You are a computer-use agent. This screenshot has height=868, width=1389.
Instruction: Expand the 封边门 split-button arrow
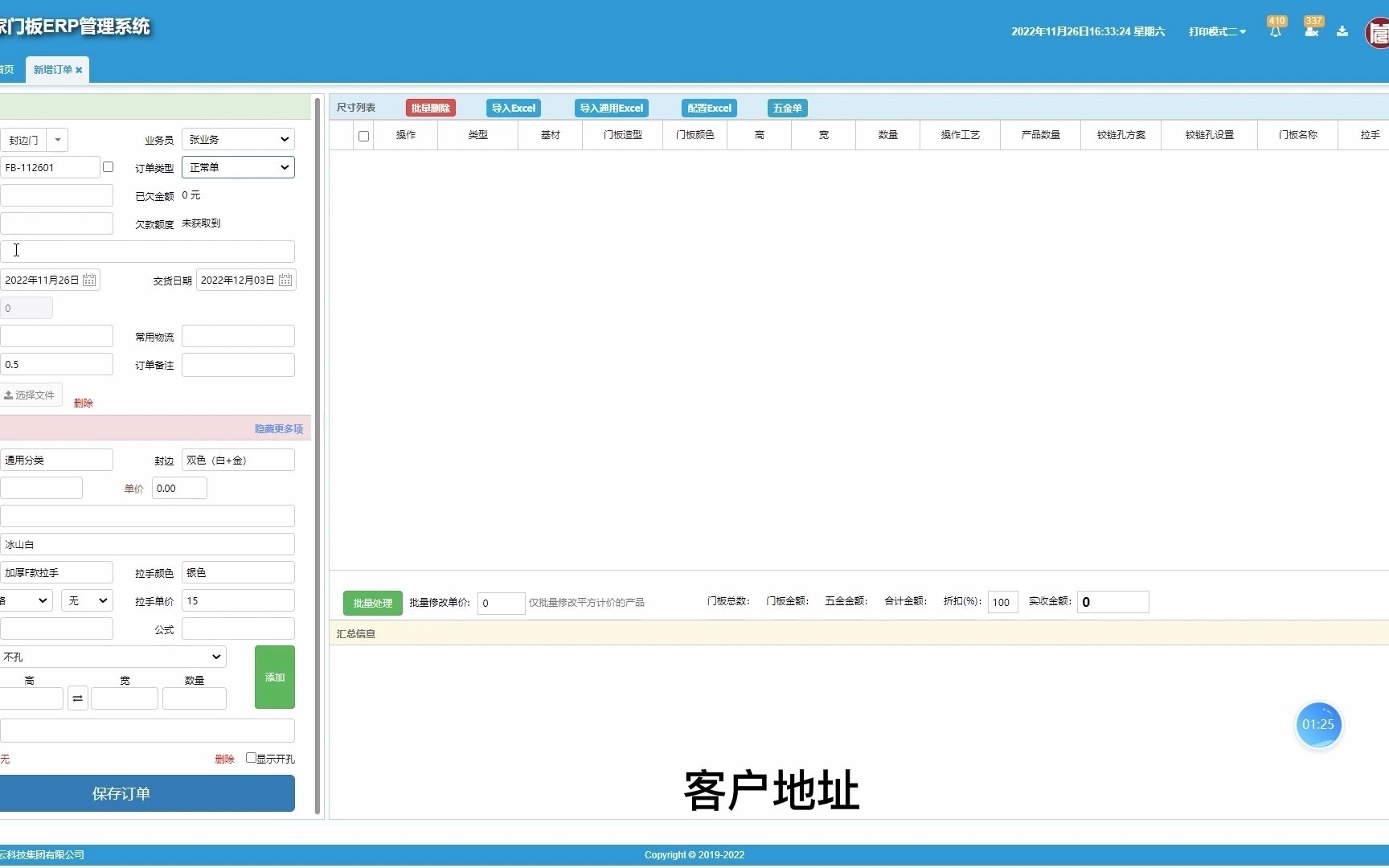(58, 140)
